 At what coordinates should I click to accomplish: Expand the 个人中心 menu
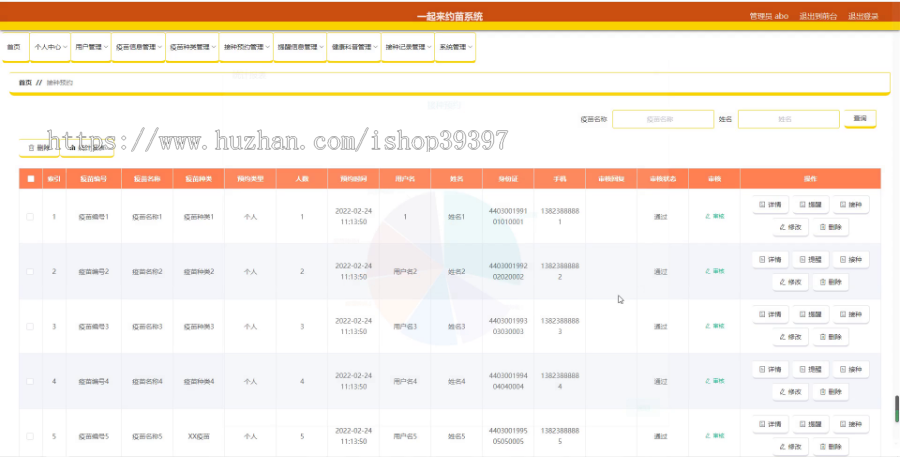coord(51,47)
